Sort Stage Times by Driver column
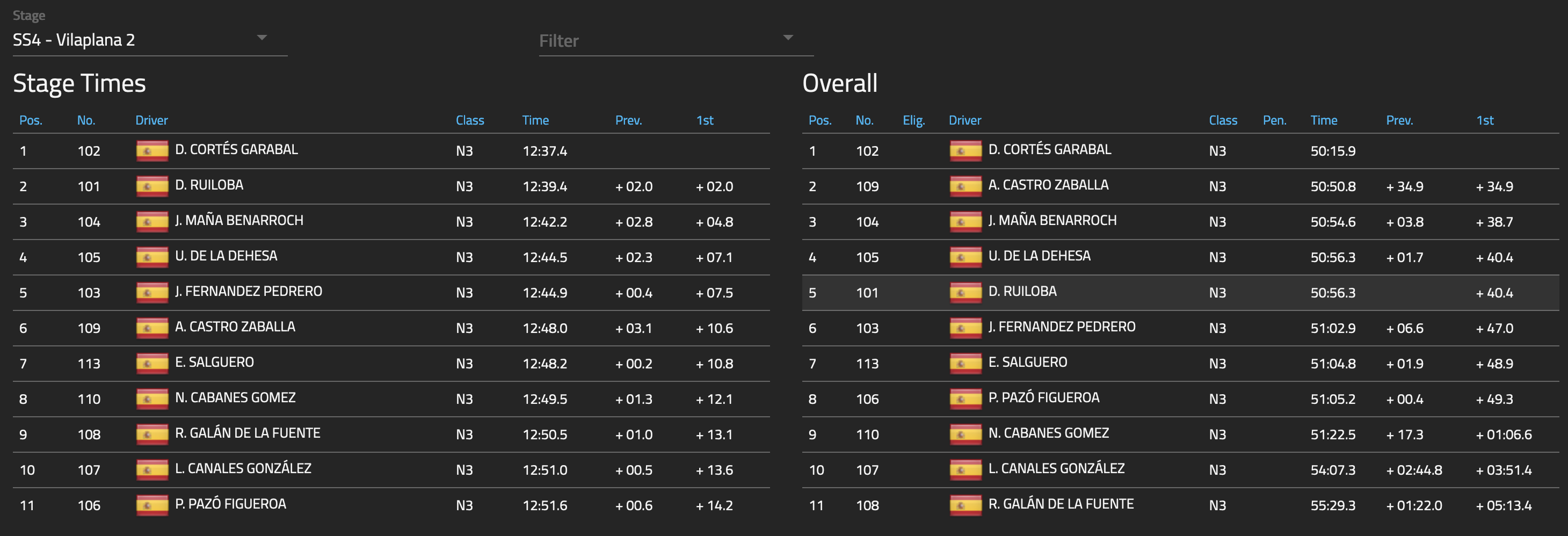This screenshot has height=536, width=1568. pyautogui.click(x=151, y=120)
